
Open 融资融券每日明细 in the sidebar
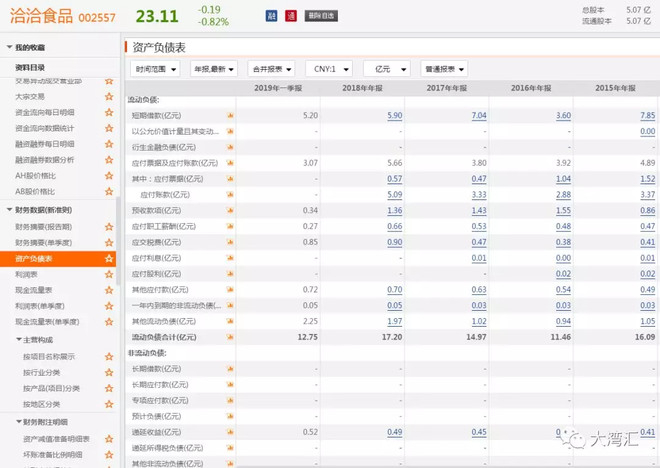(45, 144)
